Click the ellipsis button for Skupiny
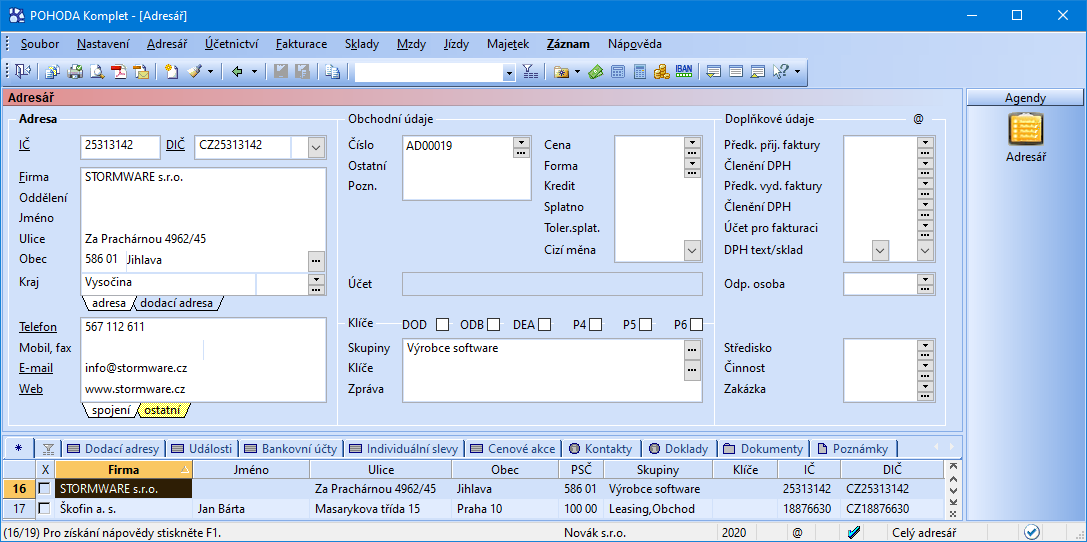The image size is (1087, 542). point(692,349)
